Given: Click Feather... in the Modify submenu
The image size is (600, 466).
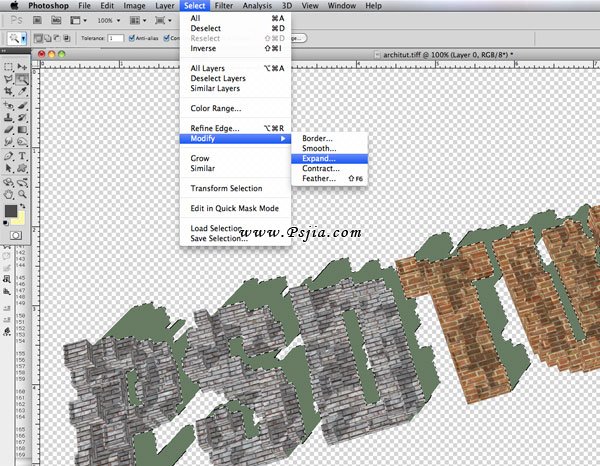Looking at the screenshot, I should click(319, 178).
